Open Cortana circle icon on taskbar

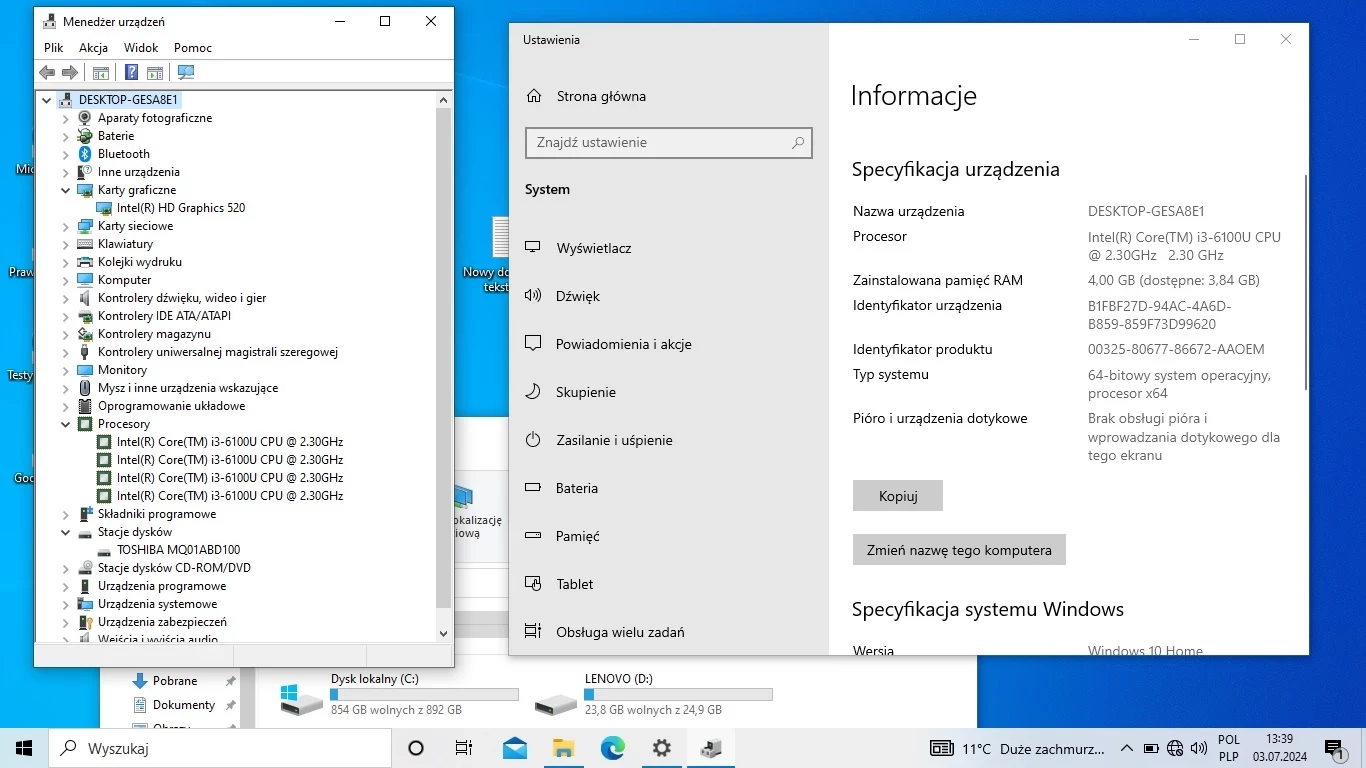[416, 748]
